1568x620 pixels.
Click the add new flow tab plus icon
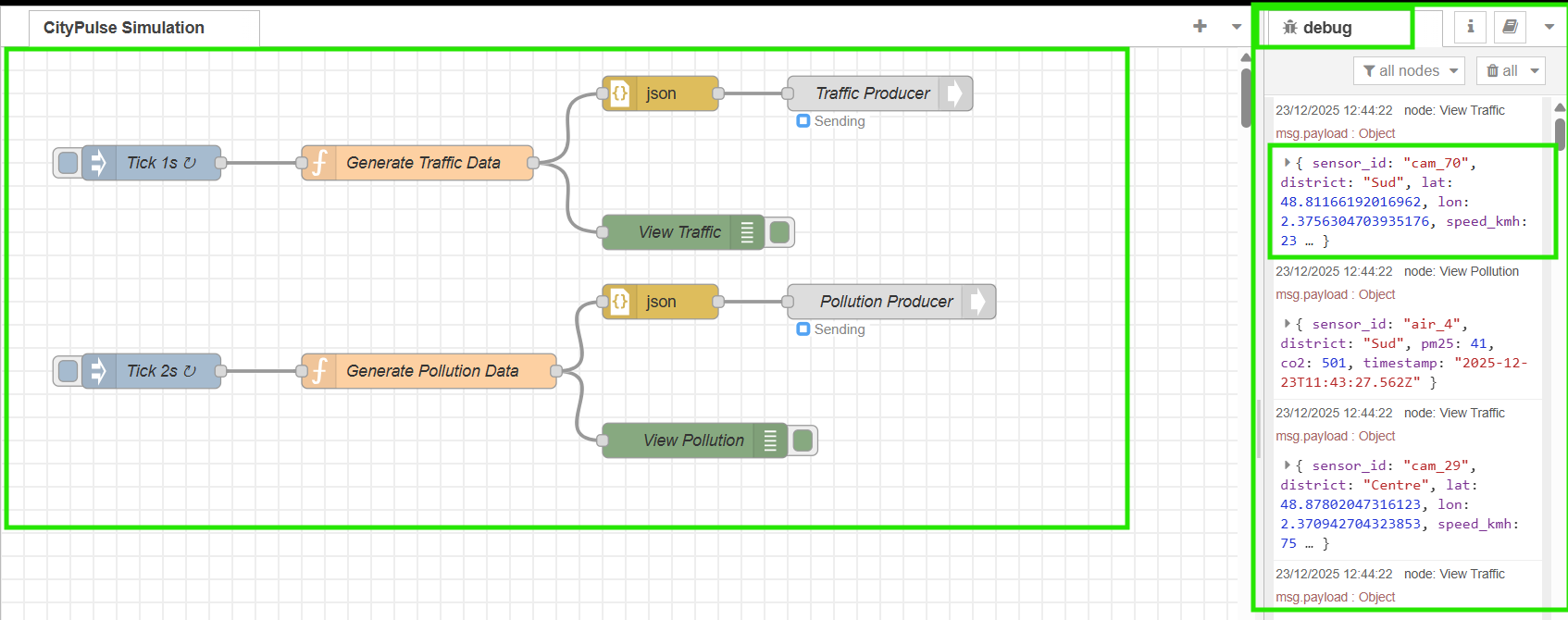click(1200, 26)
